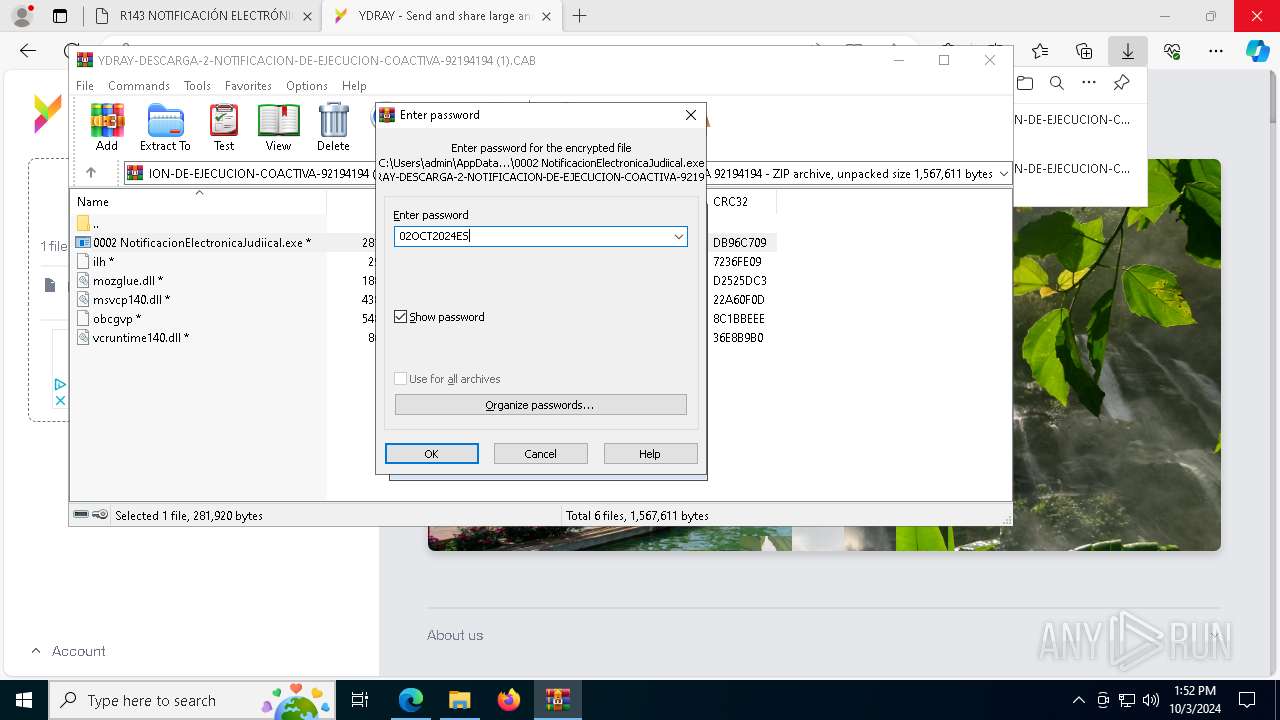
Task: Open Windows Start menu
Action: (x=23, y=700)
